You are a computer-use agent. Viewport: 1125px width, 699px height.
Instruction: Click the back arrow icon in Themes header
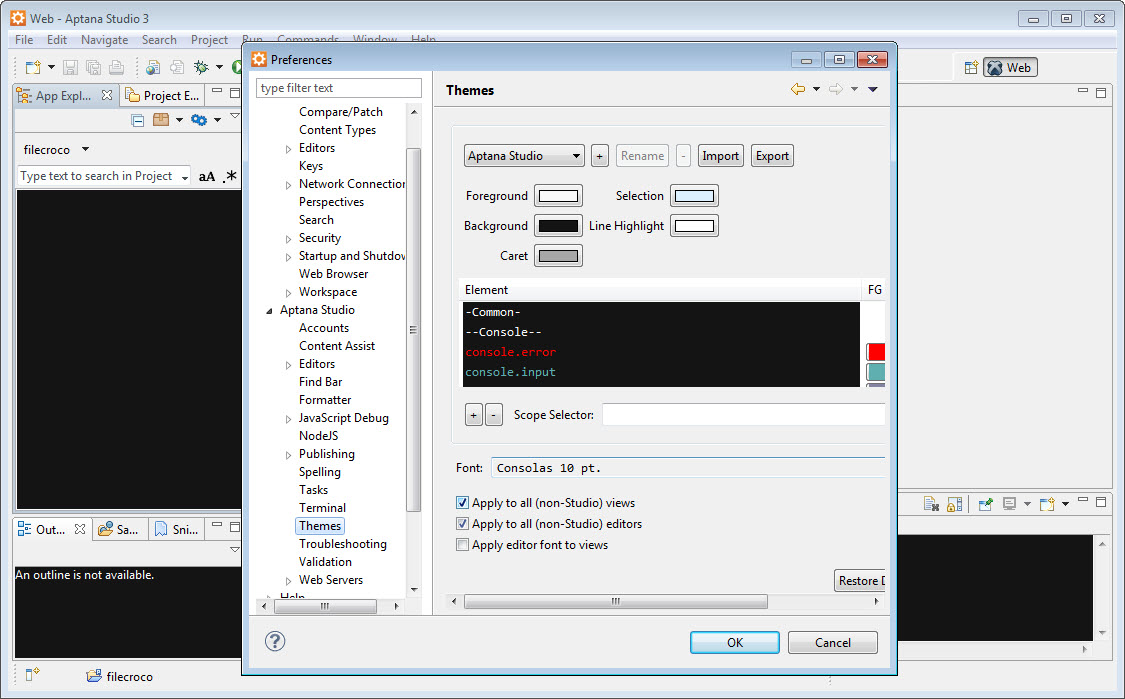[x=798, y=89]
